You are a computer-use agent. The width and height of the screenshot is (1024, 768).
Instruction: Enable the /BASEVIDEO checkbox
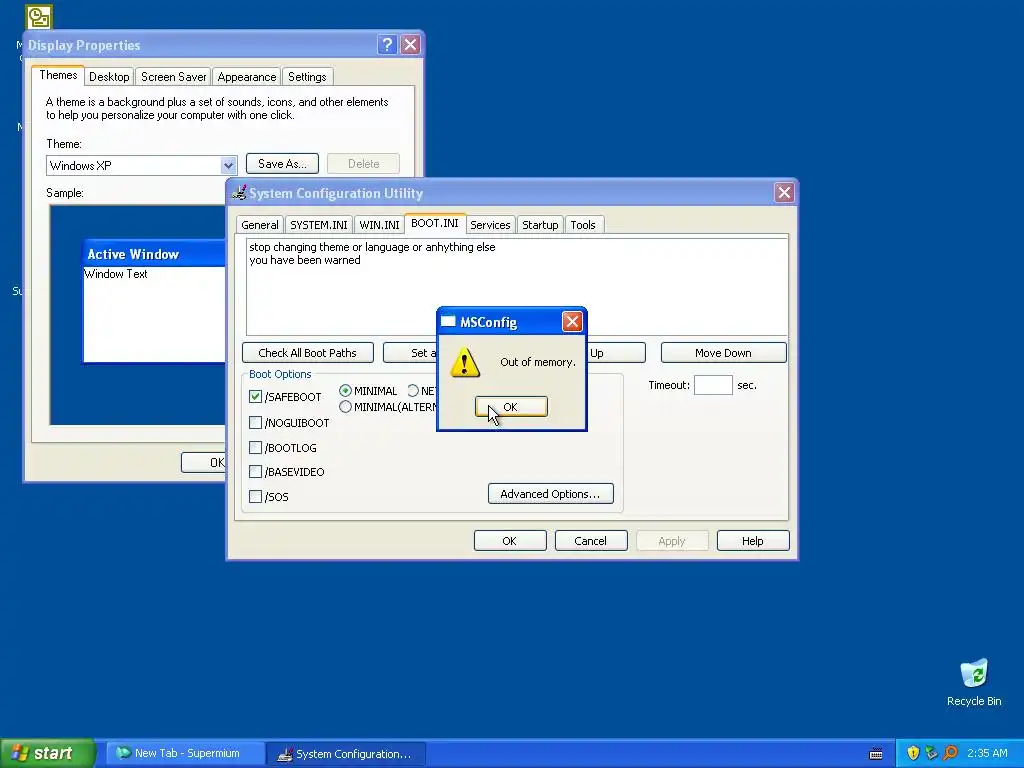pos(255,472)
